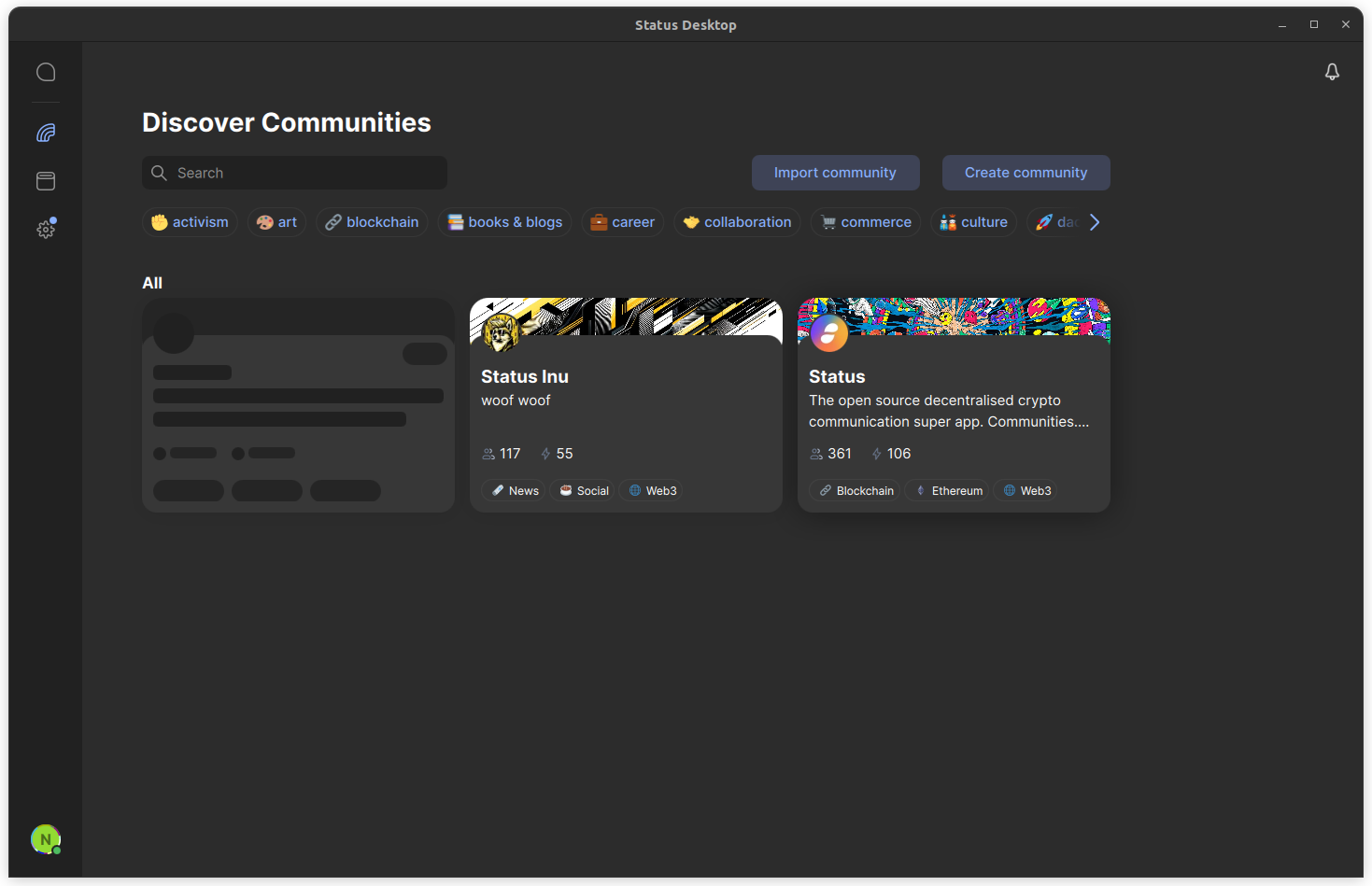Click the Blockchain tag on Status card

pyautogui.click(x=856, y=490)
